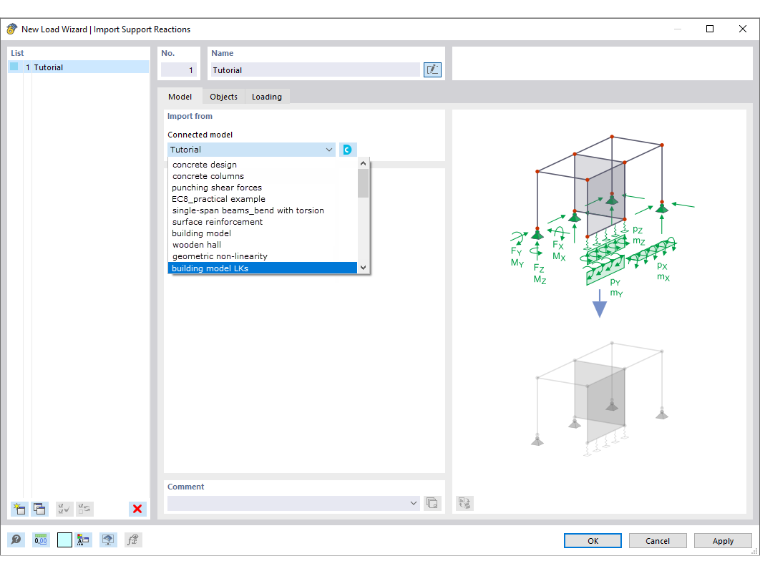Click the No. field showing 1
Image resolution: width=760 pixels, height=573 pixels.
[179, 70]
